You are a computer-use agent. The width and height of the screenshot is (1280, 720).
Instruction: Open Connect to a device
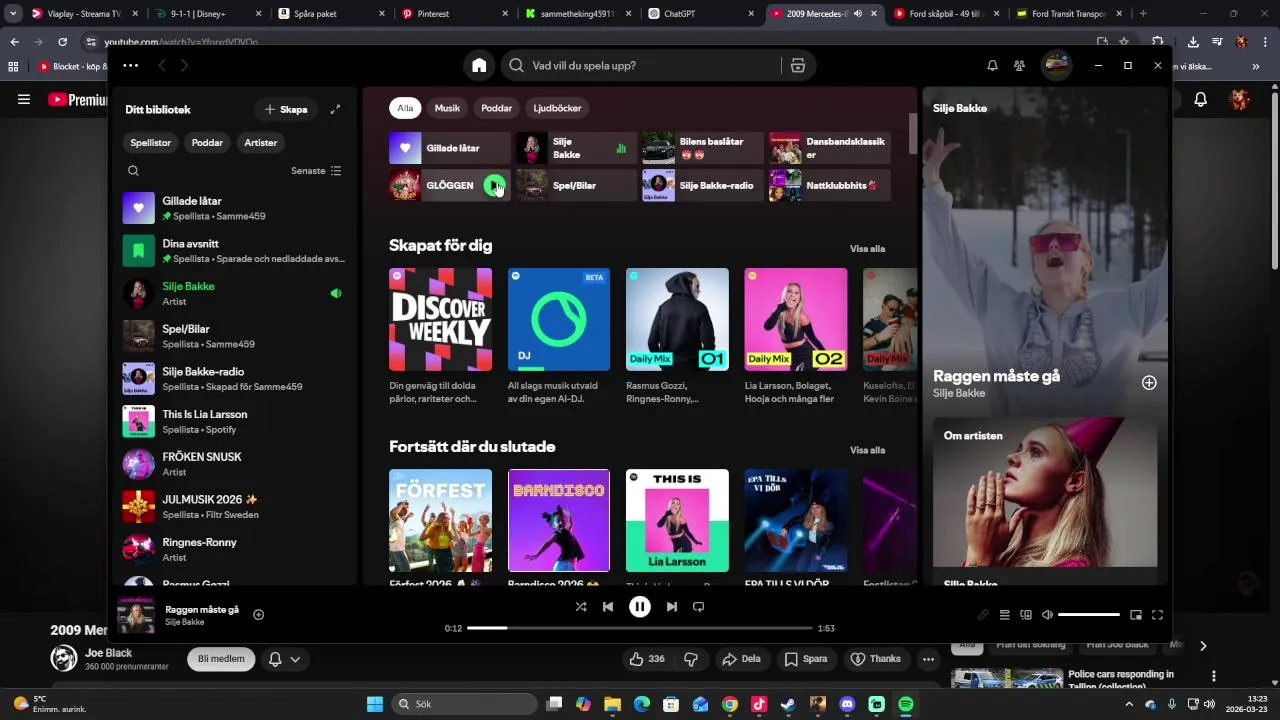point(1026,615)
